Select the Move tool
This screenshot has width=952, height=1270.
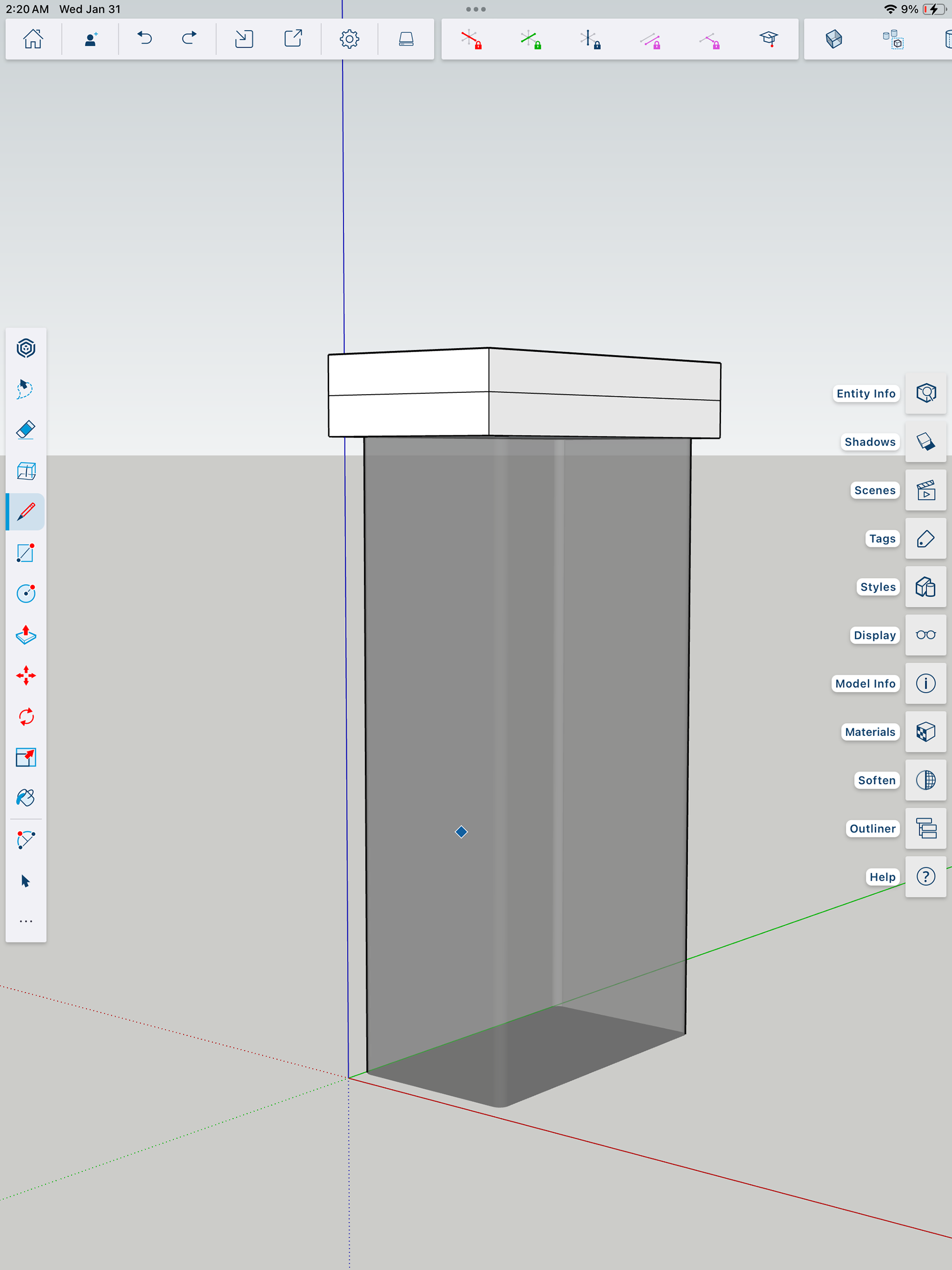tap(26, 676)
